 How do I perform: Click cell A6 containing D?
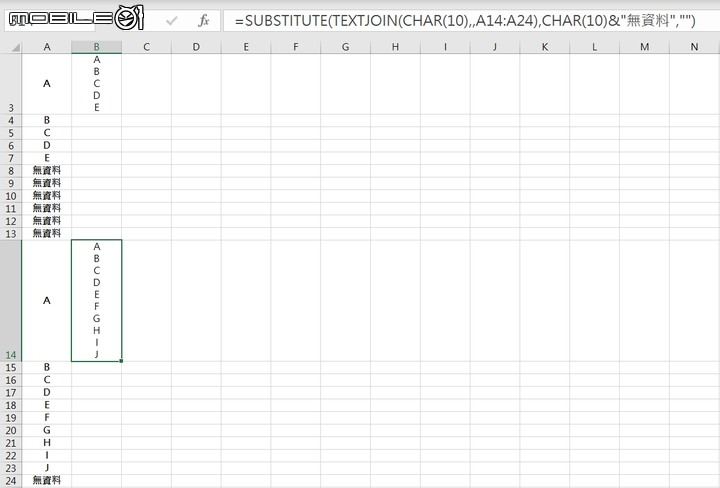pos(47,146)
